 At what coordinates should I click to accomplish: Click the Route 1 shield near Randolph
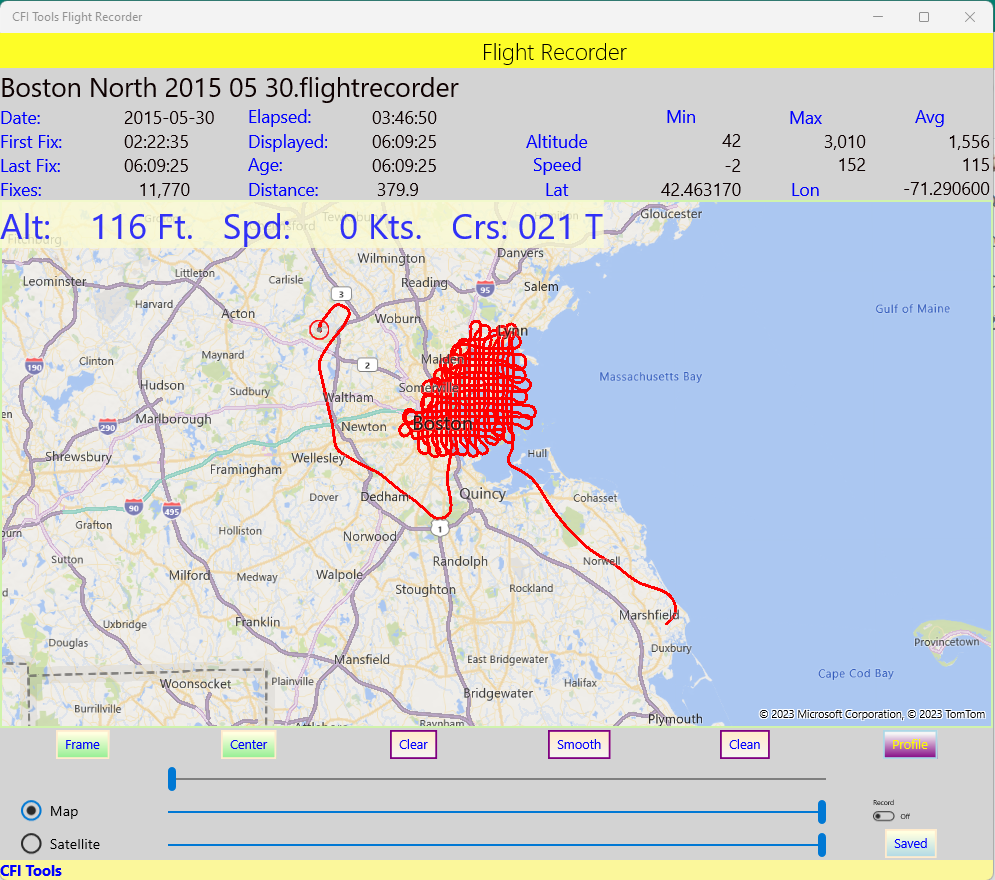pyautogui.click(x=440, y=528)
